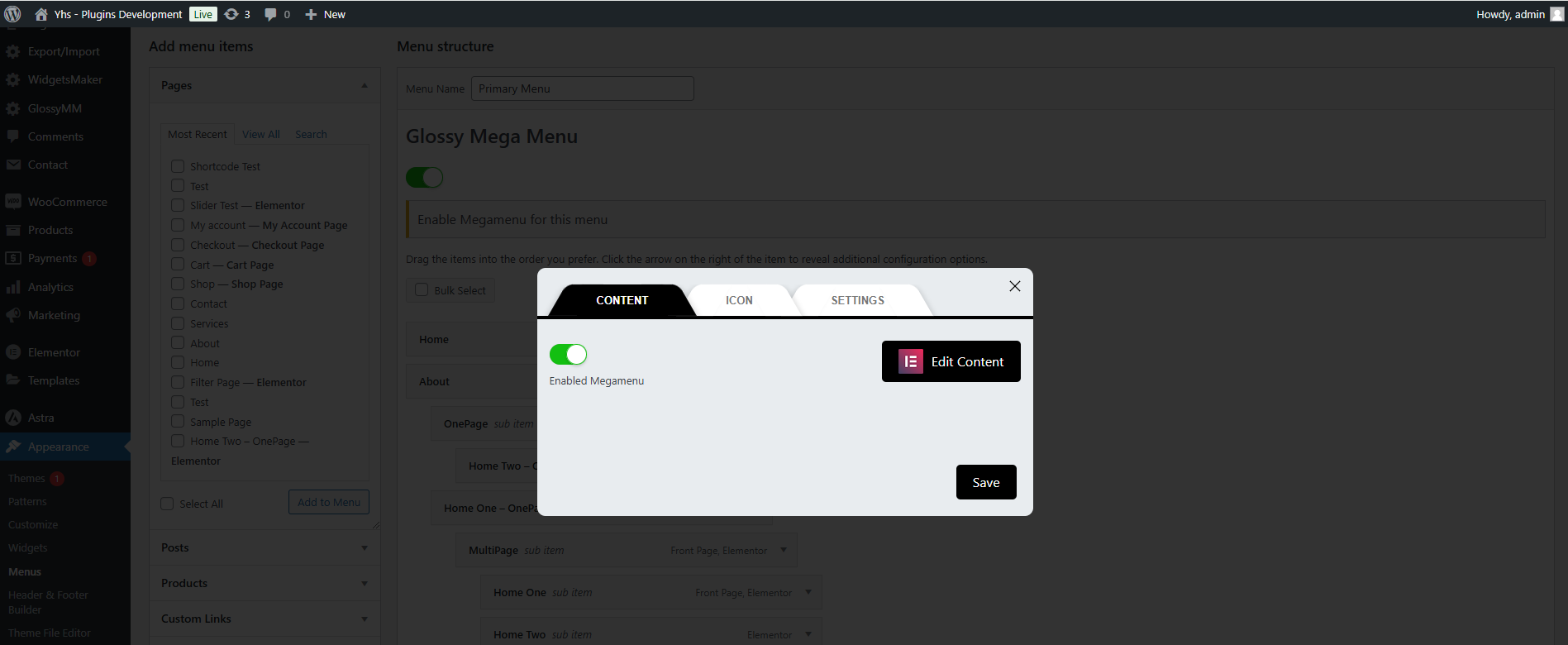This screenshot has height=645, width=1568.
Task: Click the Contact envelope icon
Action: (x=13, y=165)
